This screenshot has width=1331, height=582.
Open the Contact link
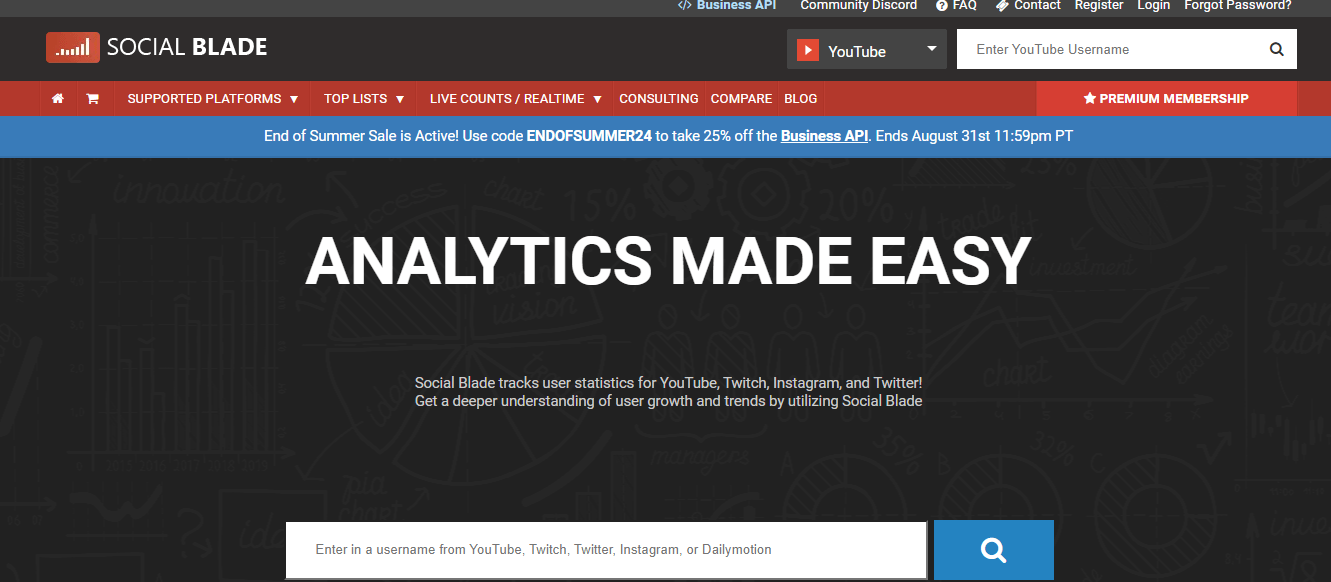1037,5
